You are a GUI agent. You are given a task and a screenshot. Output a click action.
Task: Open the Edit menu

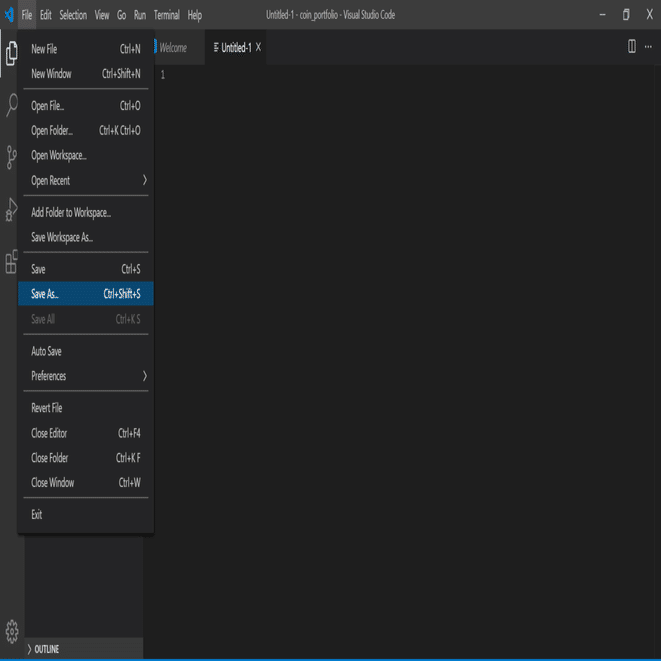click(46, 15)
